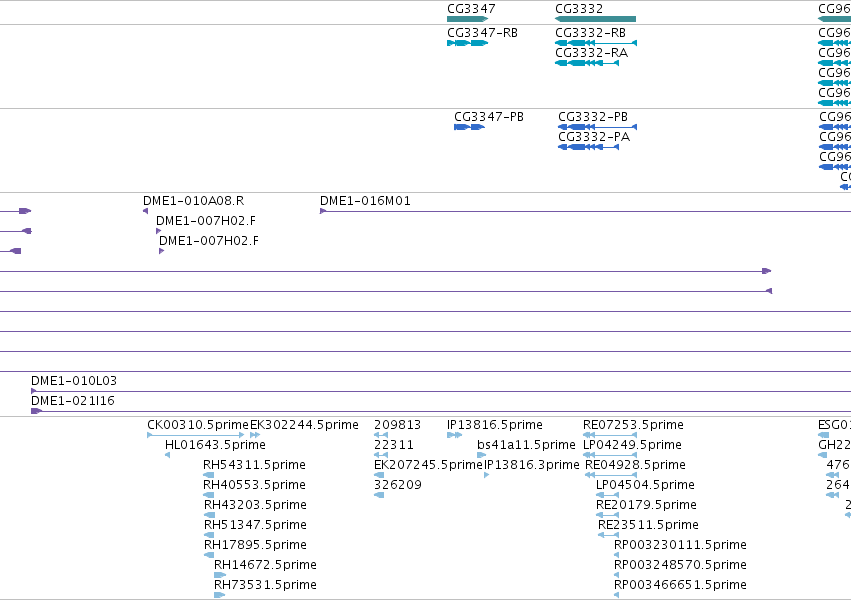Image resolution: width=851 pixels, height=600 pixels.
Task: Select the DME1-010A08.R arrow marker
Action: click(x=145, y=211)
